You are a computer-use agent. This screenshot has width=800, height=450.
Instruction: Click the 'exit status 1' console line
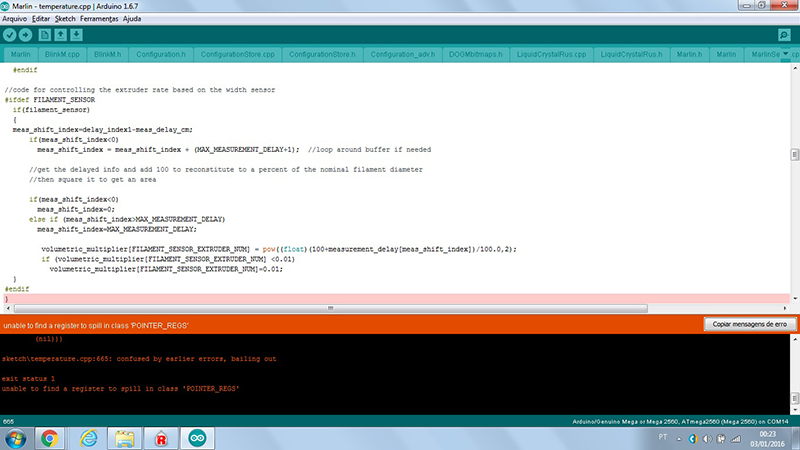pyautogui.click(x=28, y=379)
